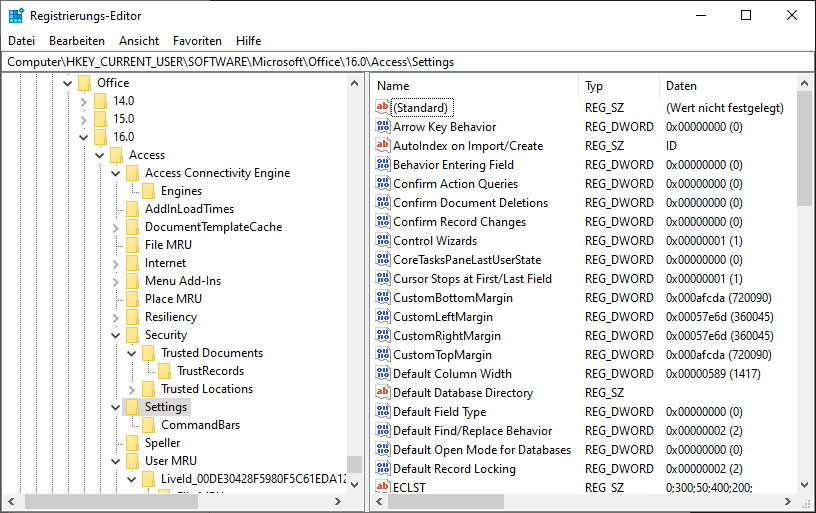Sort values by the Name column header
Image resolution: width=816 pixels, height=513 pixels.
point(475,86)
